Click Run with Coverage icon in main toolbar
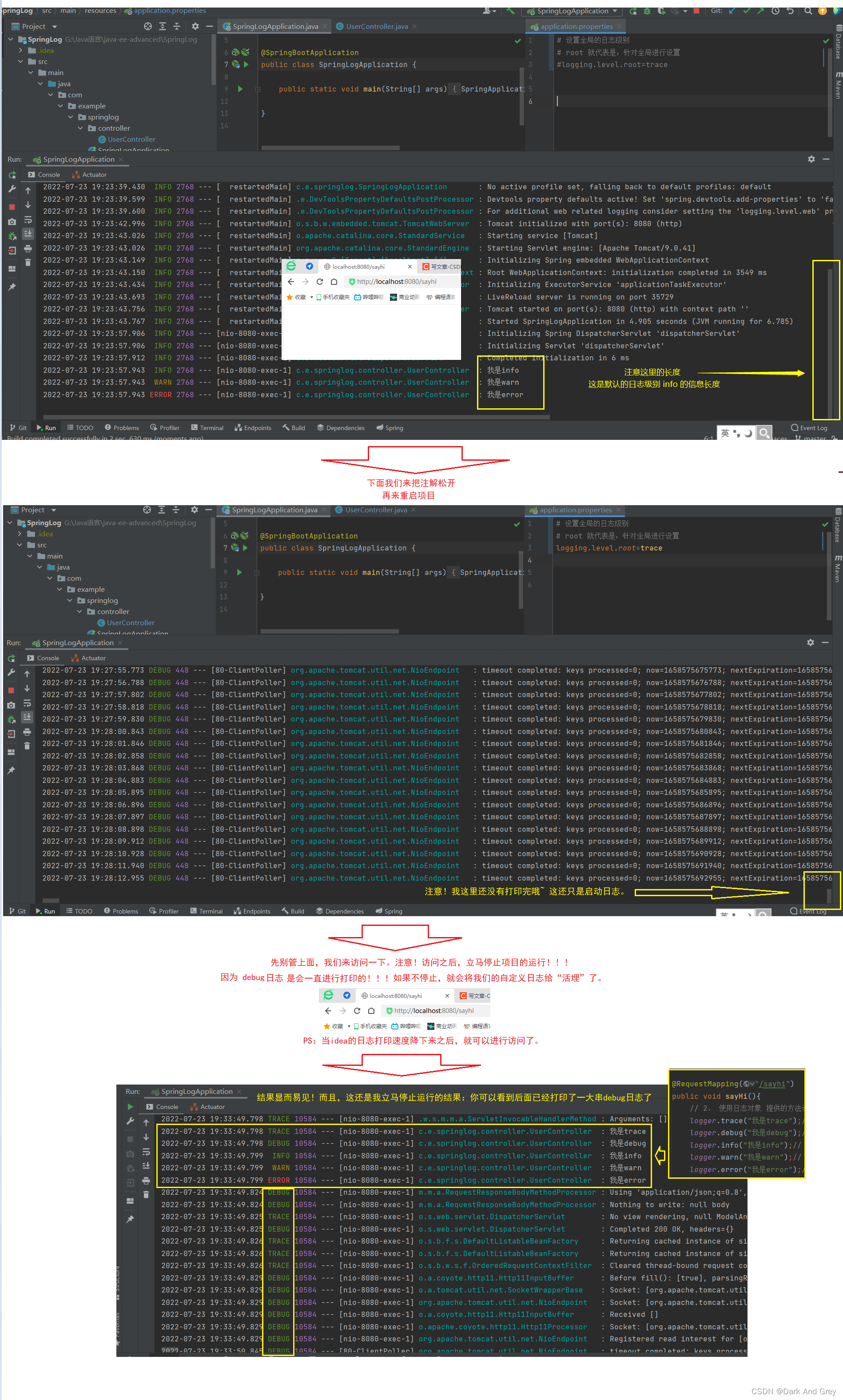 click(x=661, y=11)
